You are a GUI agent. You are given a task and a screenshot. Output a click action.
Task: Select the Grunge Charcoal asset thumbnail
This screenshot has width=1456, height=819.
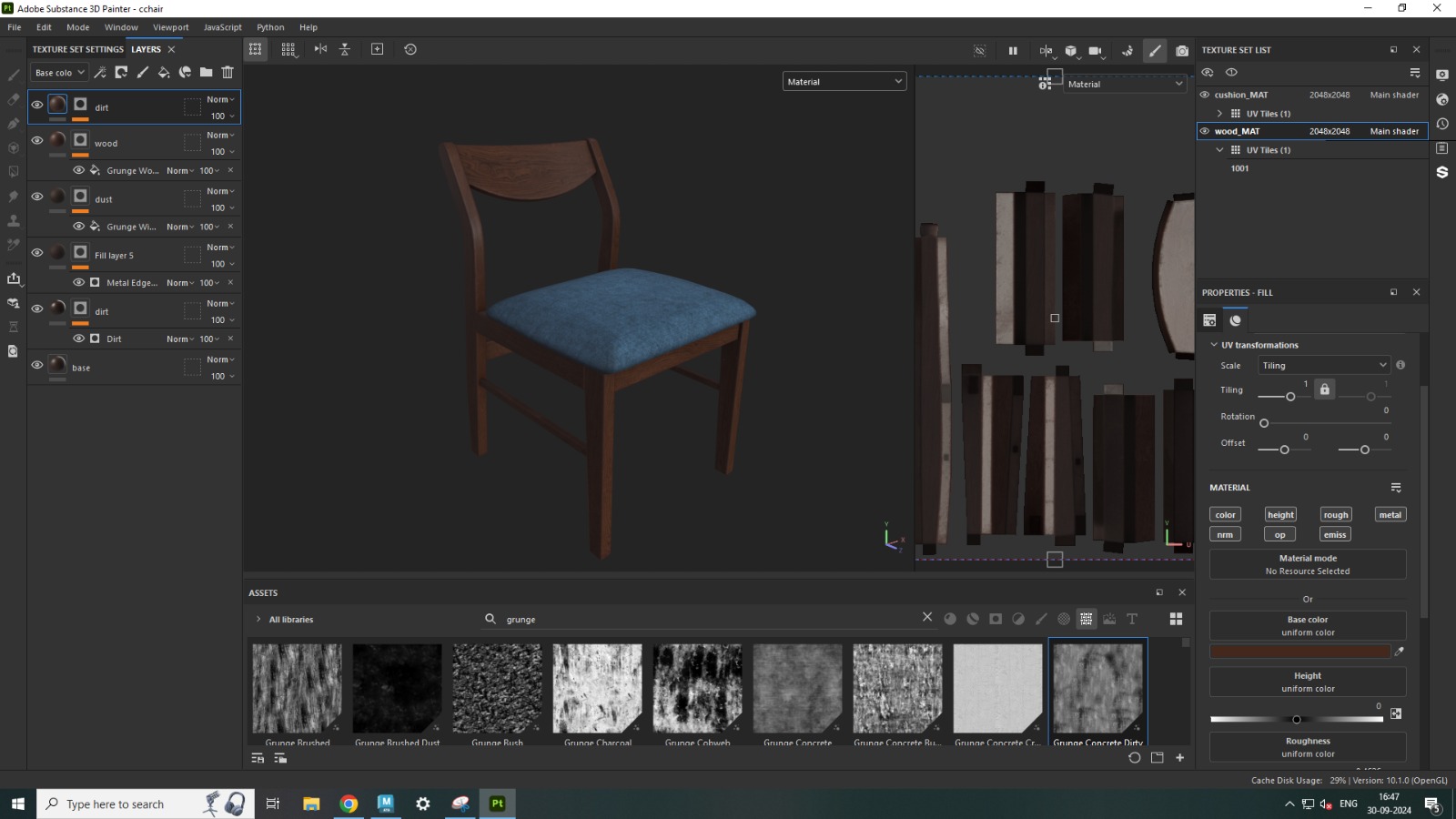(x=597, y=689)
